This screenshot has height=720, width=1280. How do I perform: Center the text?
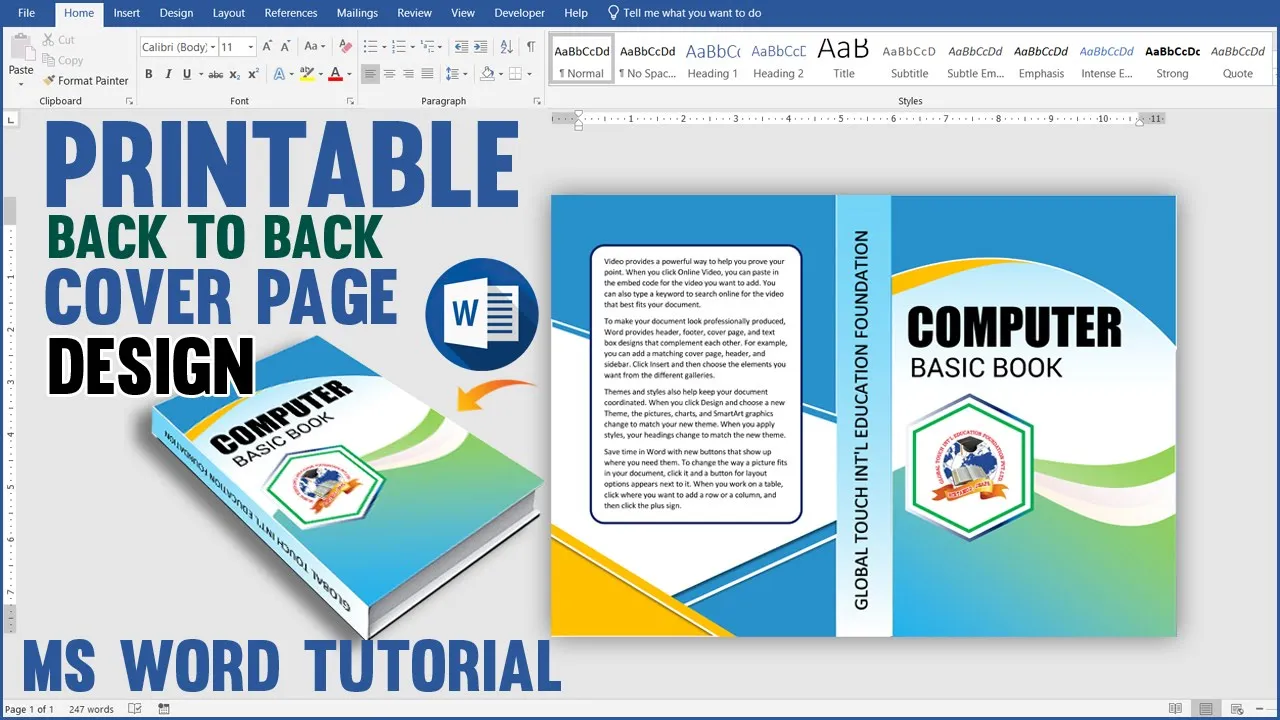click(390, 74)
